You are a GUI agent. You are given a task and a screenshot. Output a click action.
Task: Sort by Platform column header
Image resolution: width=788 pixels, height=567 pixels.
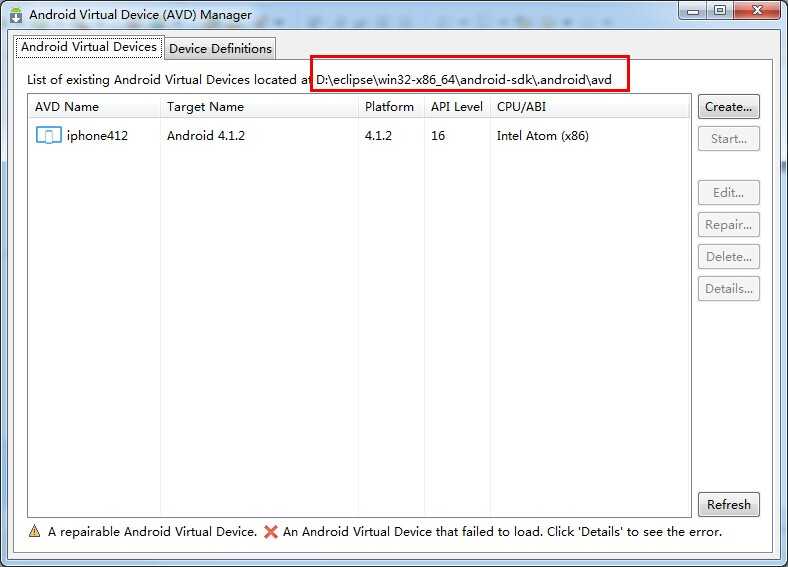click(x=391, y=107)
